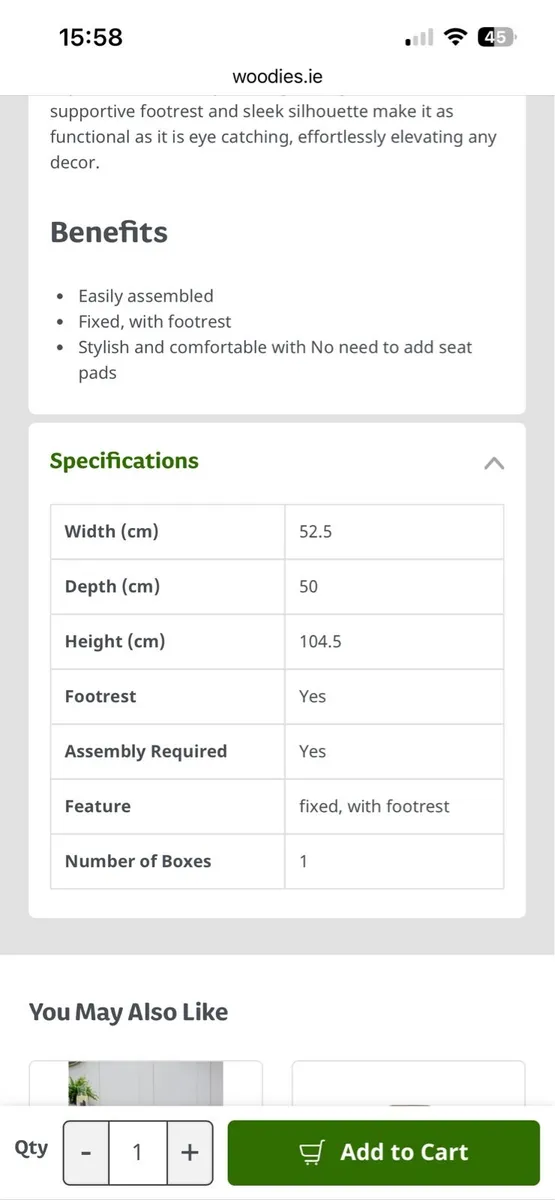Collapse the Specifications section chevron

(x=494, y=463)
